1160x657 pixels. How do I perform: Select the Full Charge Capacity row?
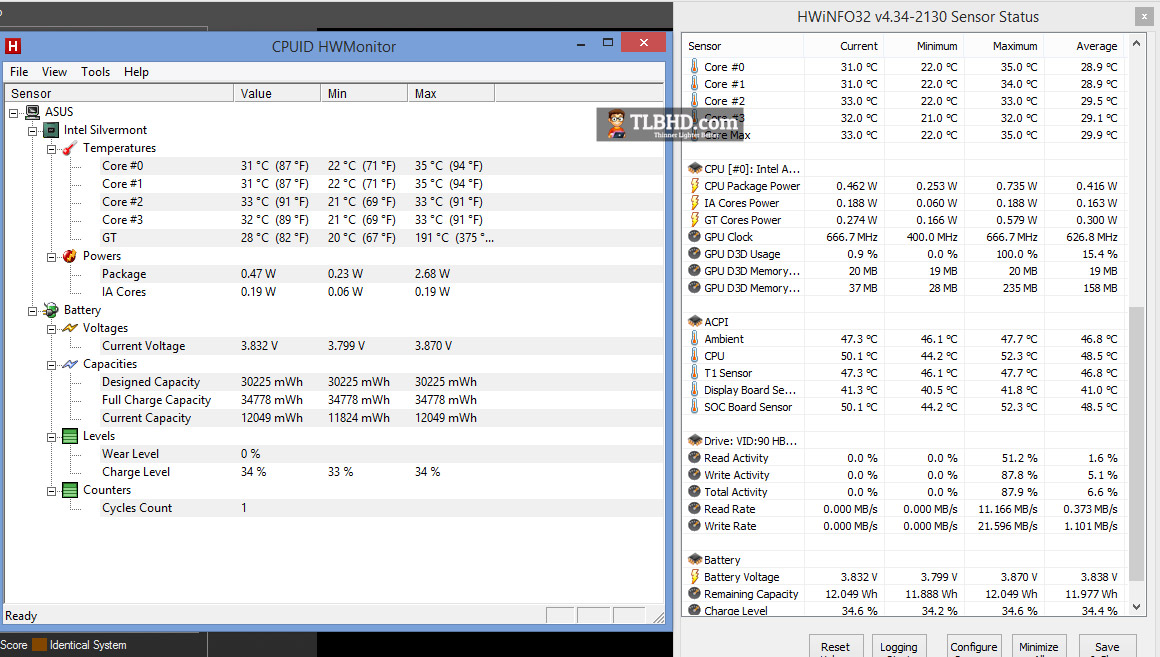pyautogui.click(x=382, y=400)
